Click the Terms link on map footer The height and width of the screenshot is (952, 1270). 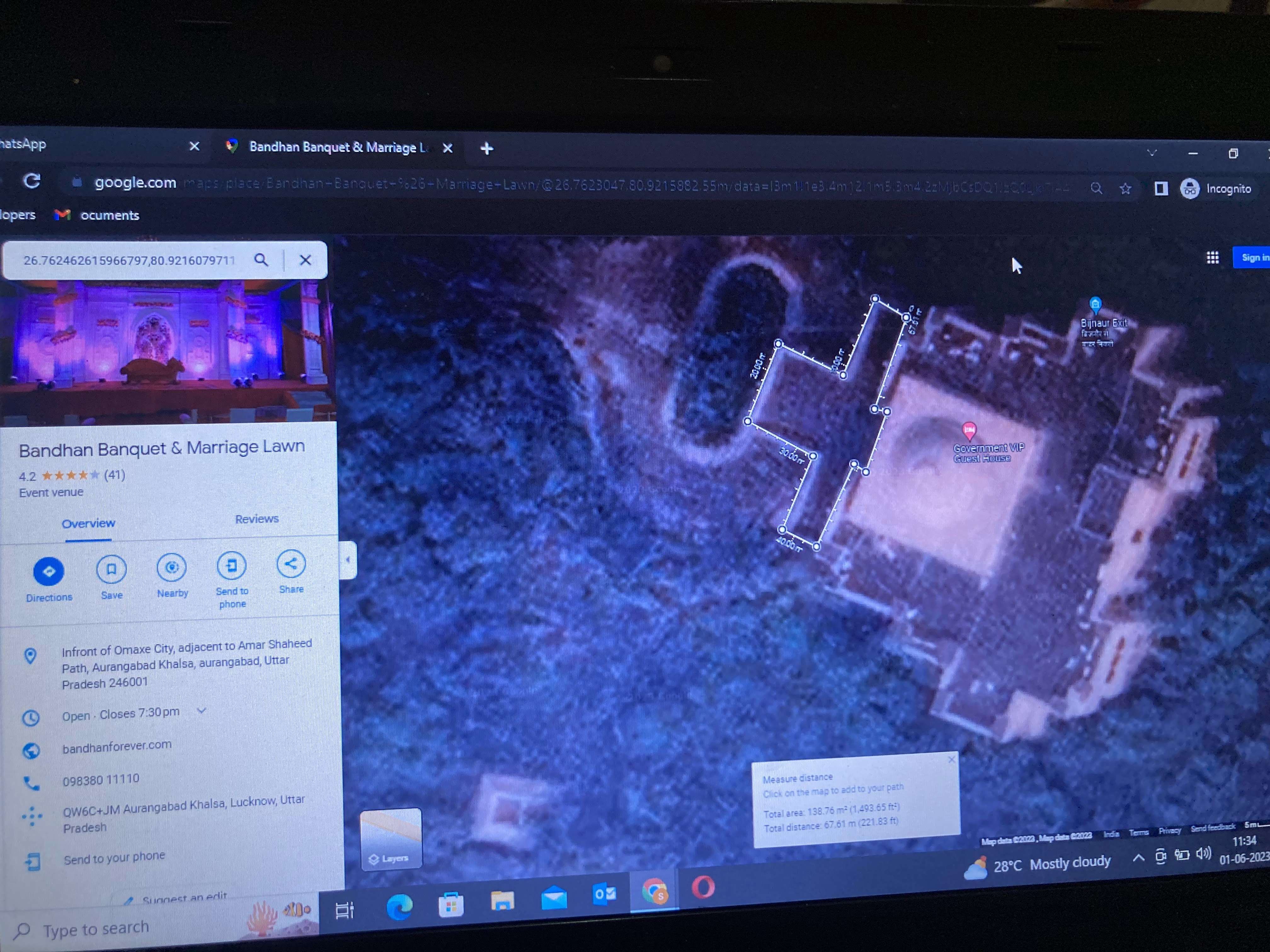(1139, 832)
